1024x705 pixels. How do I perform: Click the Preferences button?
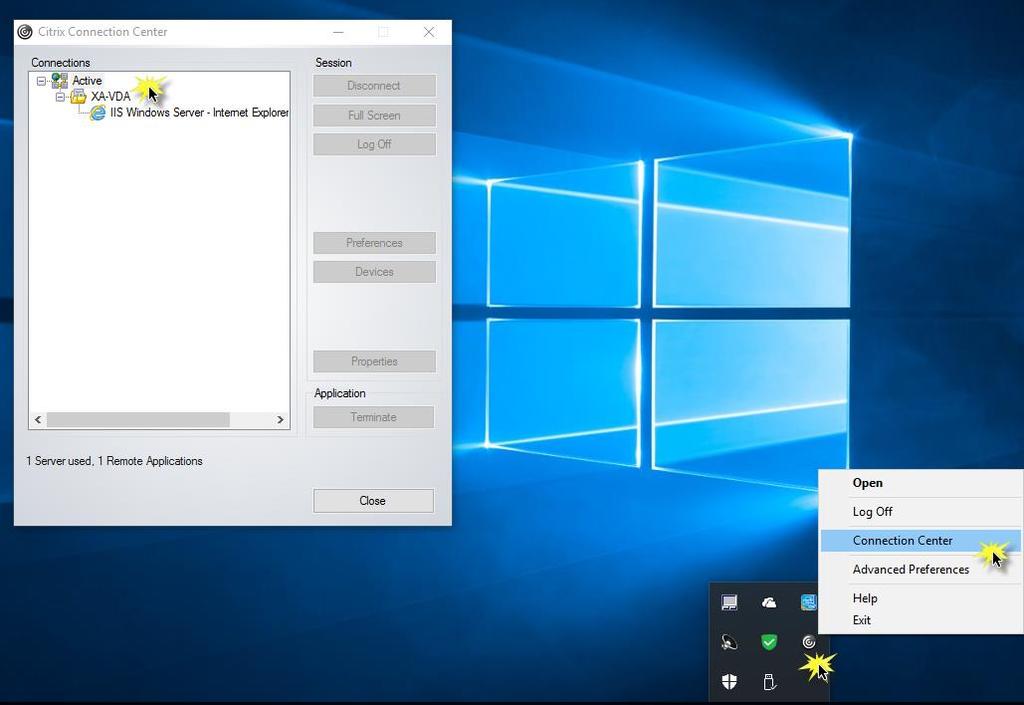click(374, 243)
